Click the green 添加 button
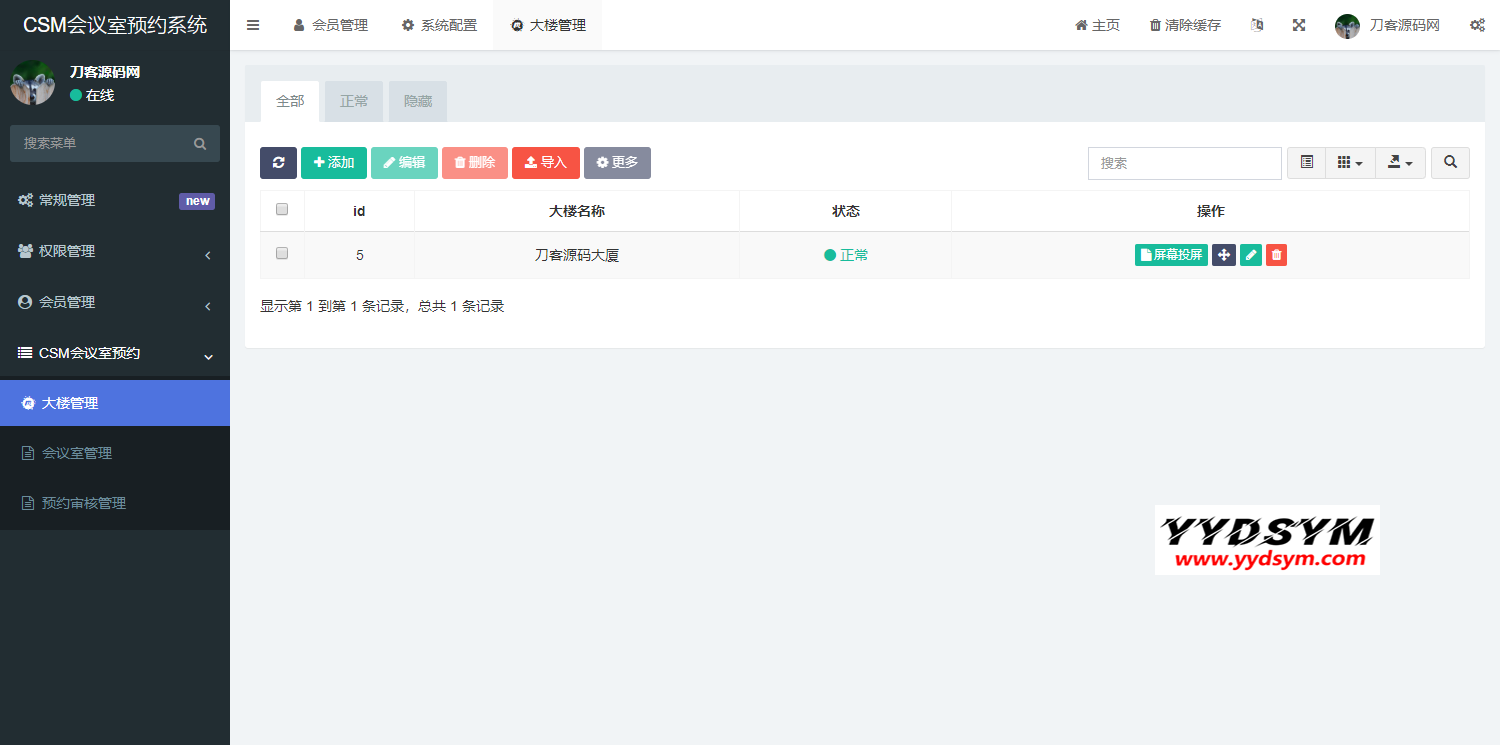This screenshot has height=745, width=1500. click(334, 163)
